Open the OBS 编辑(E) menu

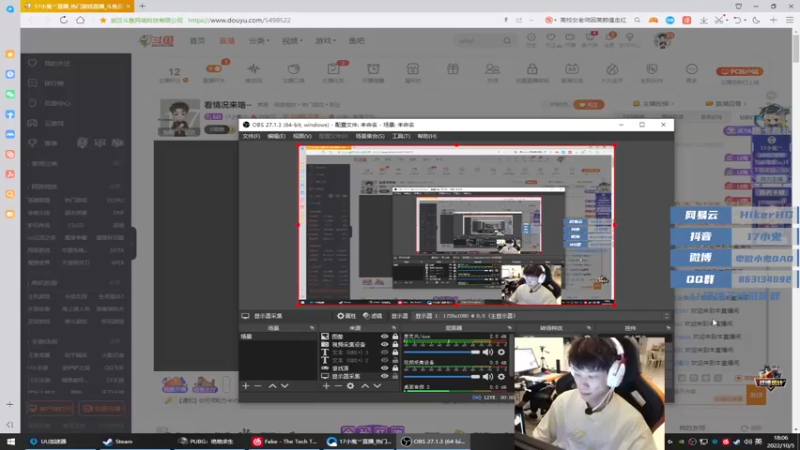pyautogui.click(x=276, y=136)
